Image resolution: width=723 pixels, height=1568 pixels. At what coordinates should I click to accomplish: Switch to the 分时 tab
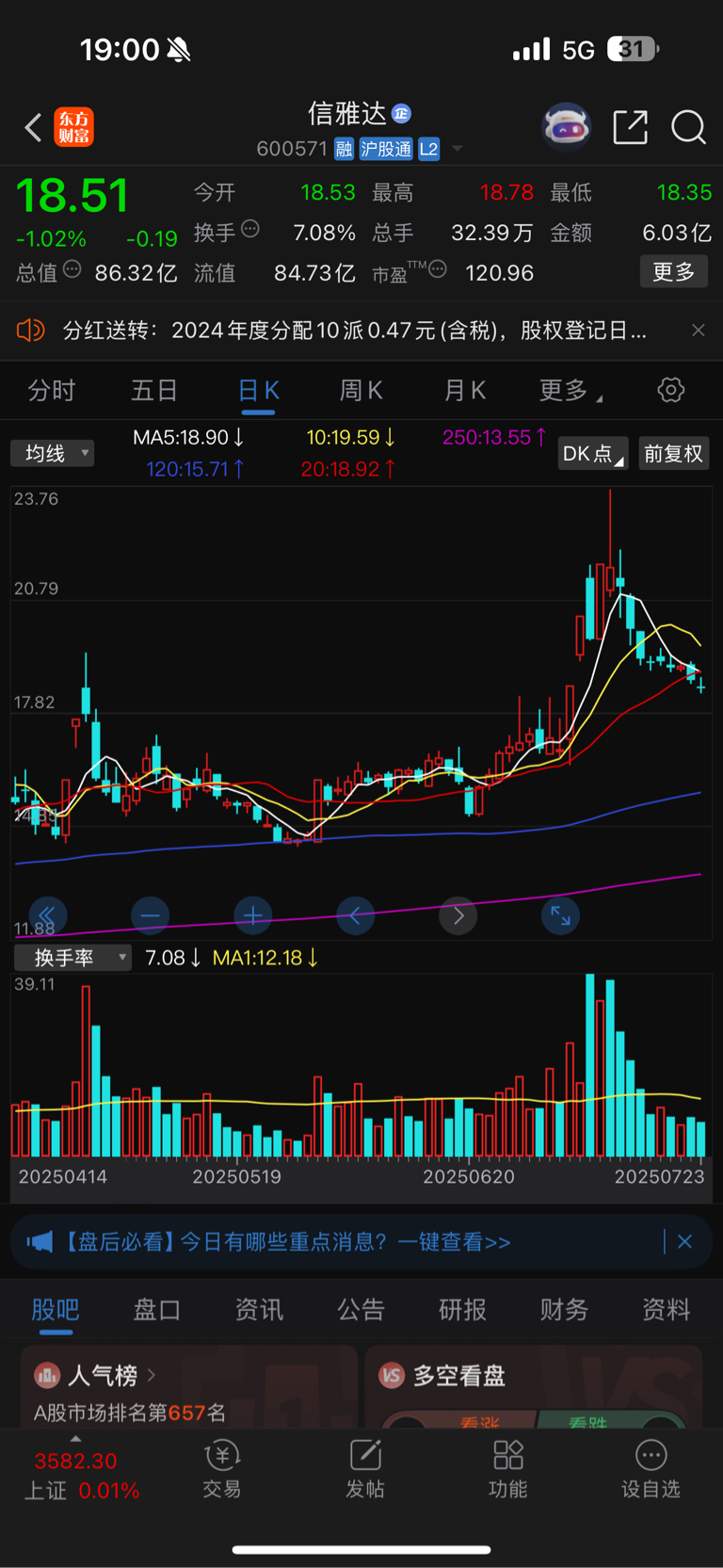[51, 391]
